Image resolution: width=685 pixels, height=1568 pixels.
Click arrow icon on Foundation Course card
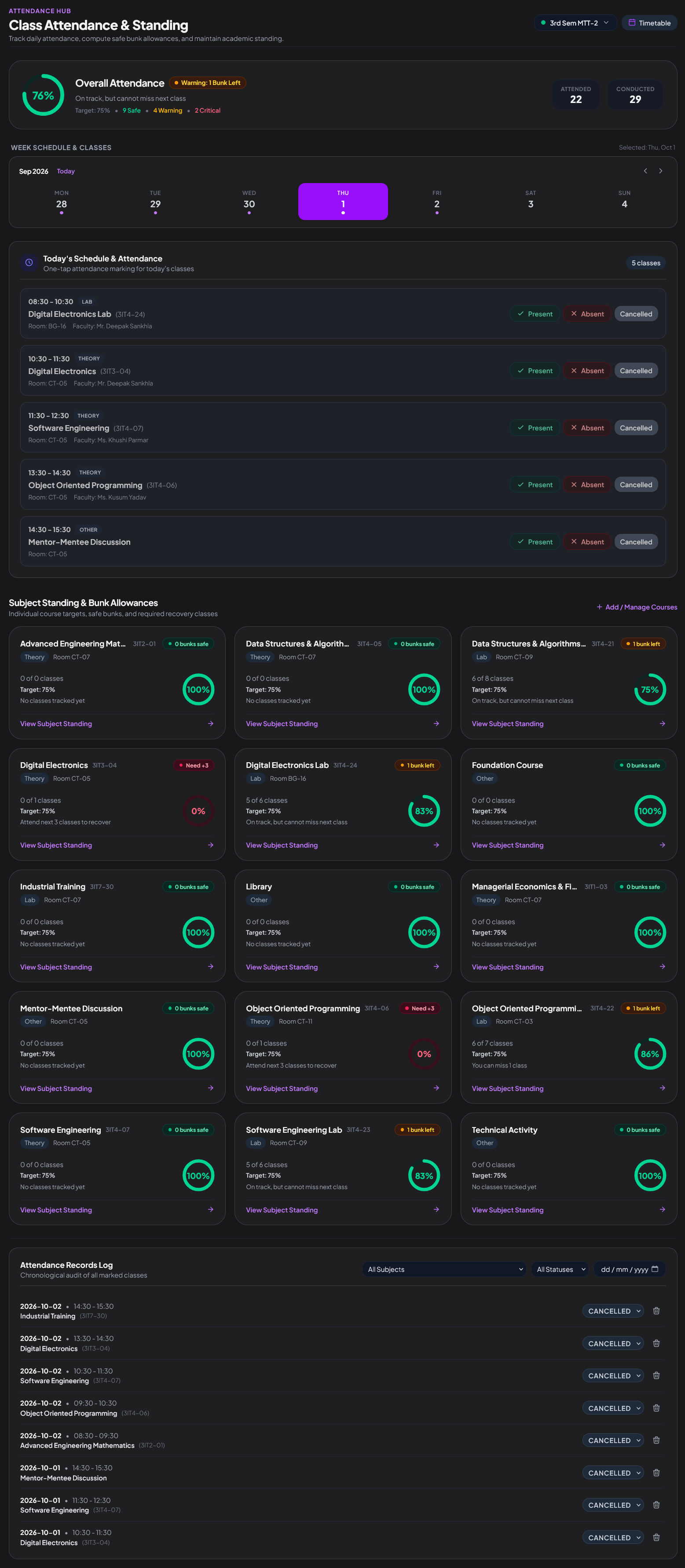(x=663, y=845)
